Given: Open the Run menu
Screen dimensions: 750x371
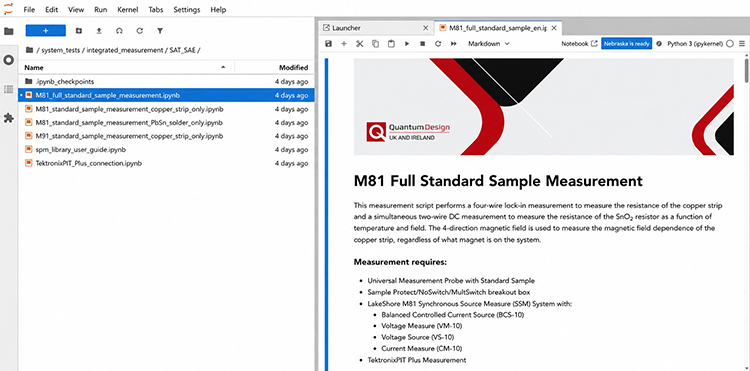Looking at the screenshot, I should [100, 10].
